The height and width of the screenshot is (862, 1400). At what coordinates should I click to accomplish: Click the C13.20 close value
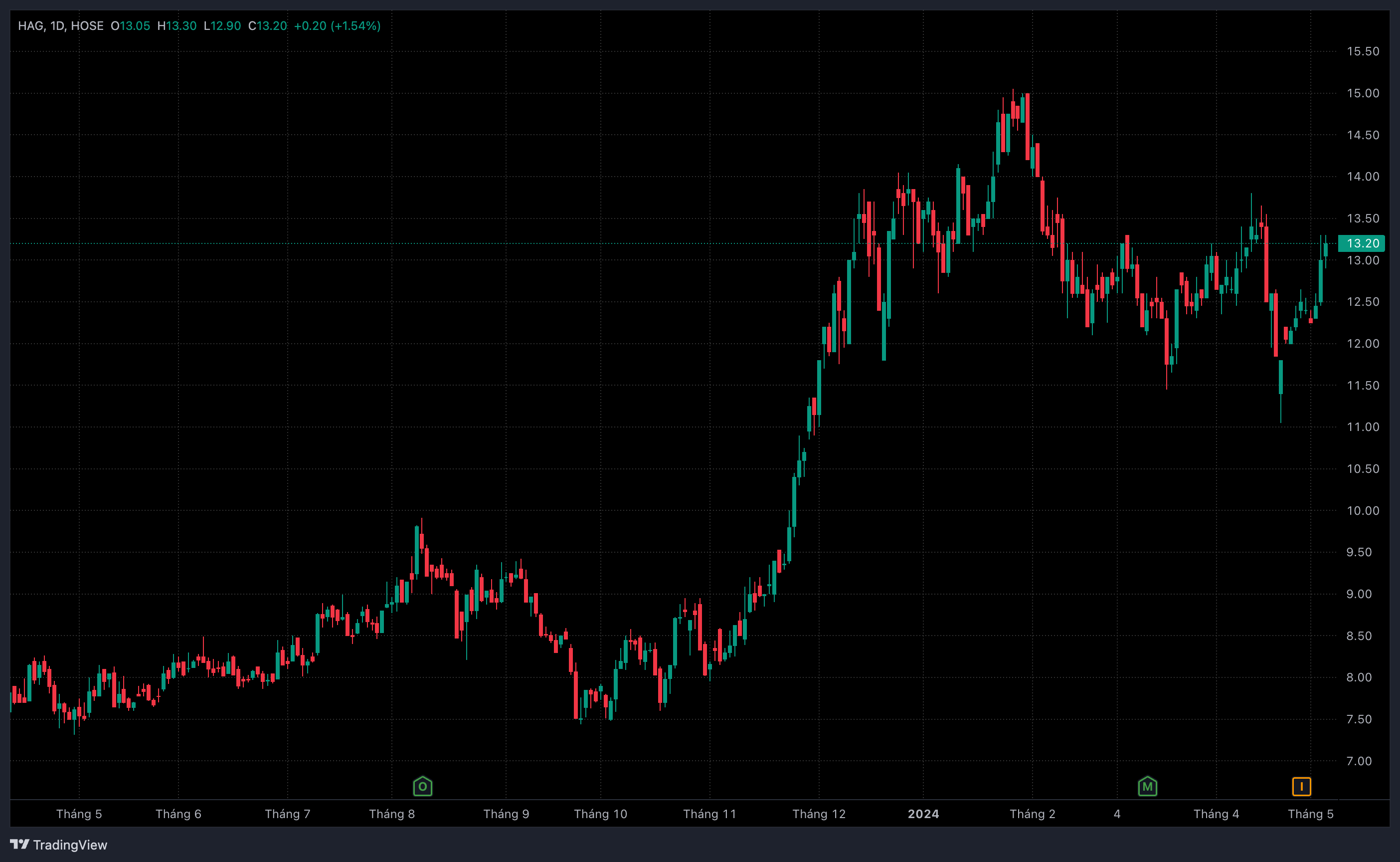coord(268,25)
